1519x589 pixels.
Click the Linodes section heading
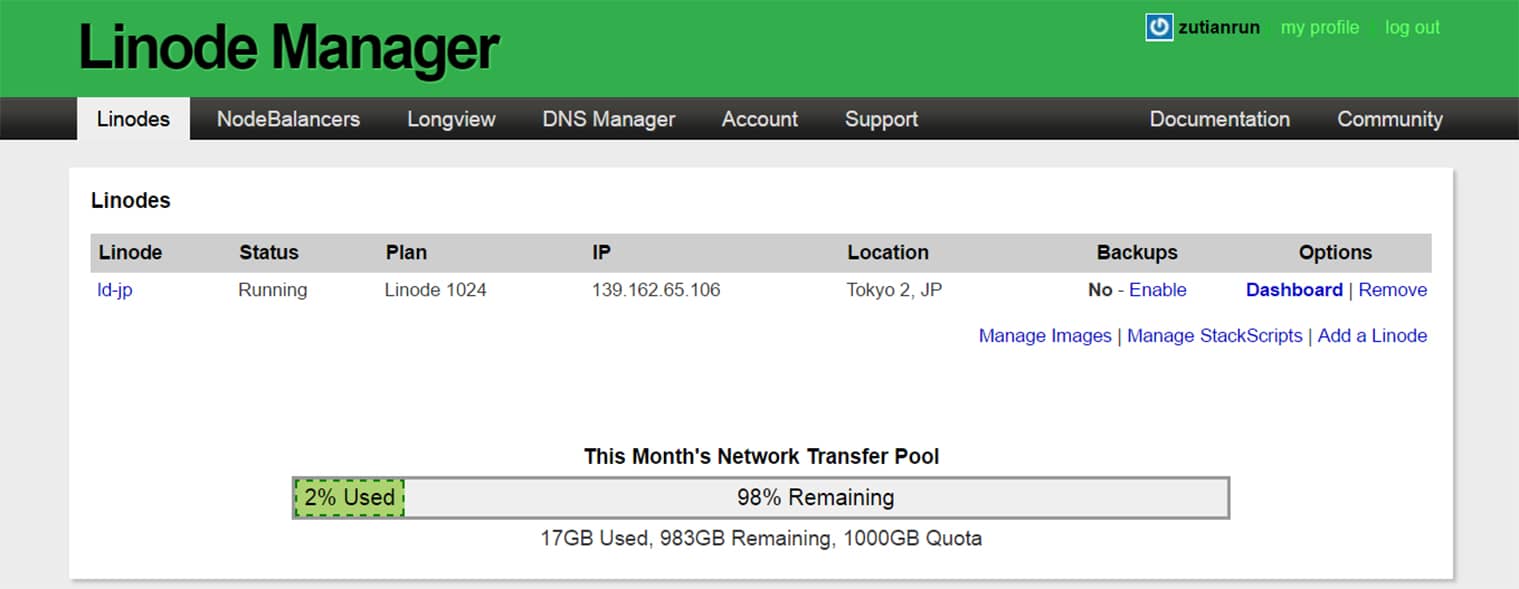point(131,200)
